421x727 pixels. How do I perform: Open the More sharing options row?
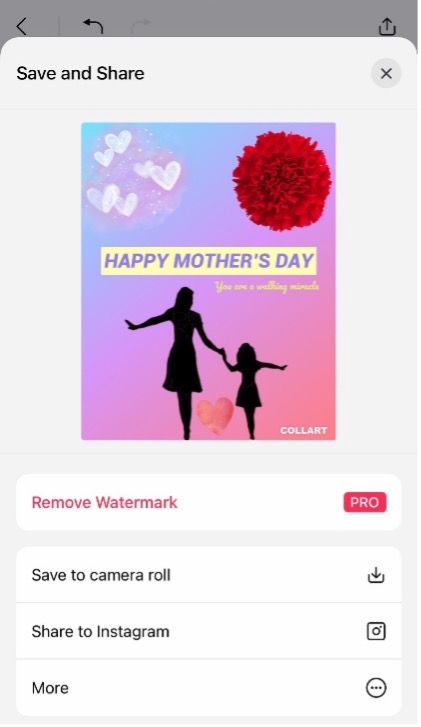click(209, 688)
